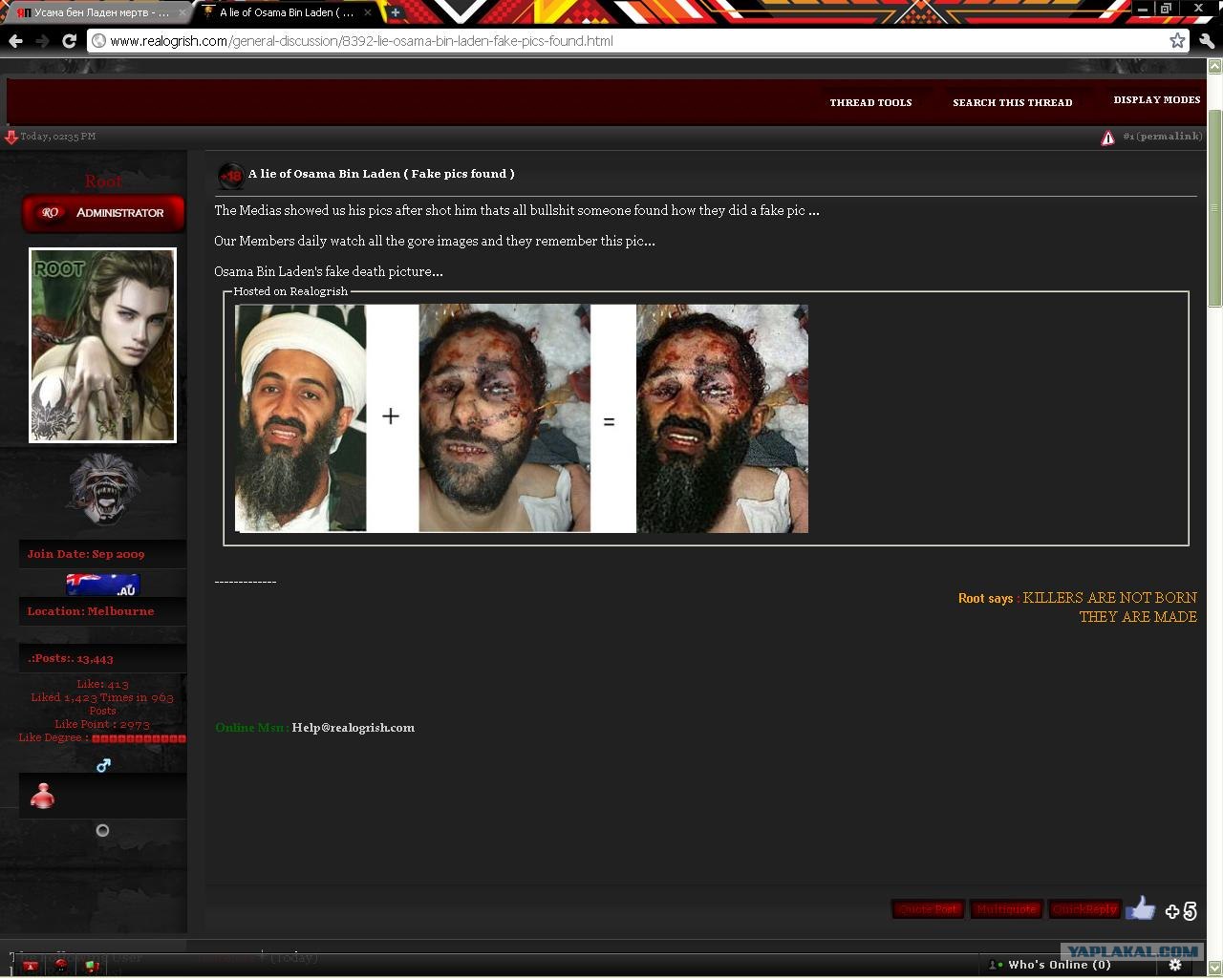Click the +5 like count
The height and width of the screenshot is (980, 1223).
[1182, 911]
